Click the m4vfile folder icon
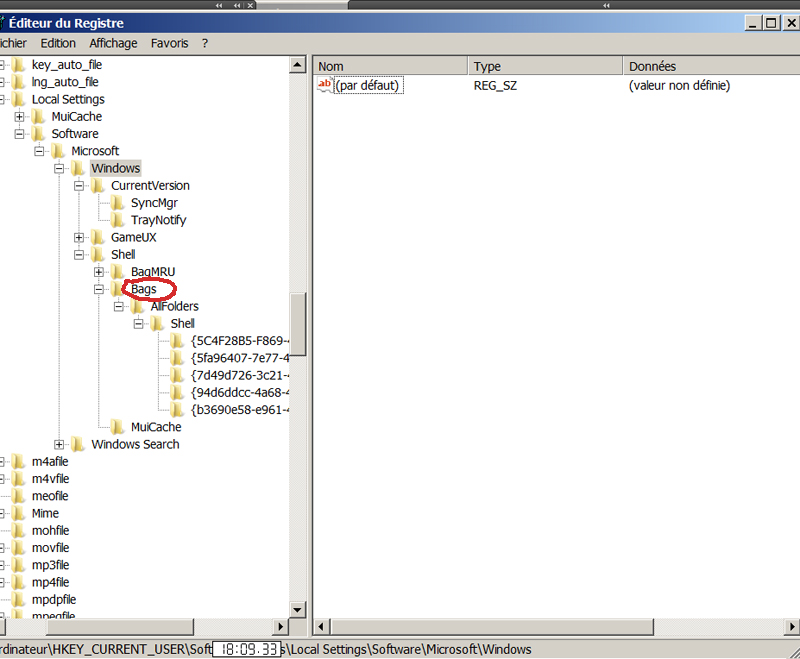Viewport: 800px width, 659px height. [18, 479]
